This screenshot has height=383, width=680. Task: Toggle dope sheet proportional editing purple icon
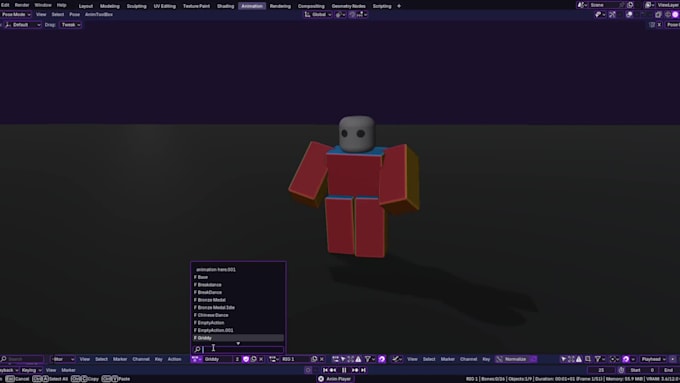pos(382,359)
